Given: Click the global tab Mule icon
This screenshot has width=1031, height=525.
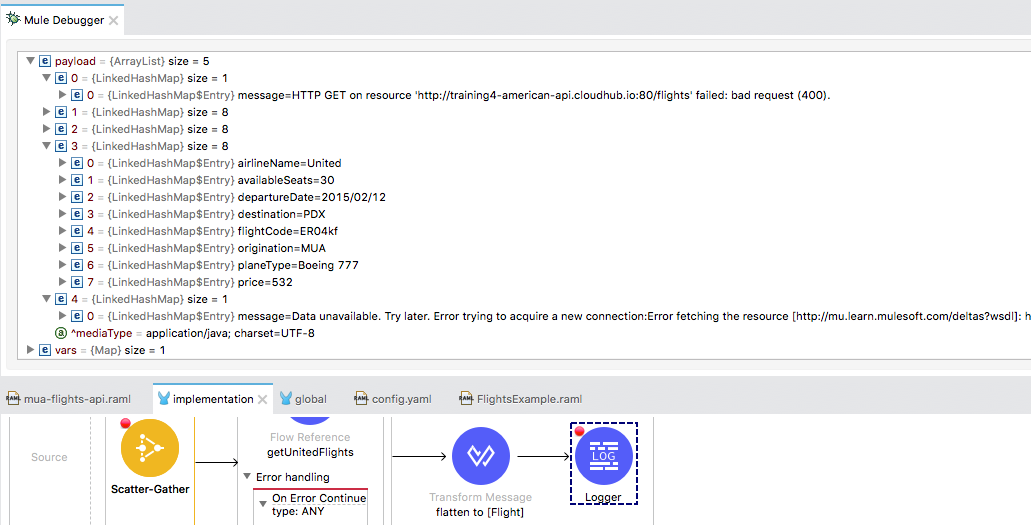Looking at the screenshot, I should [285, 399].
